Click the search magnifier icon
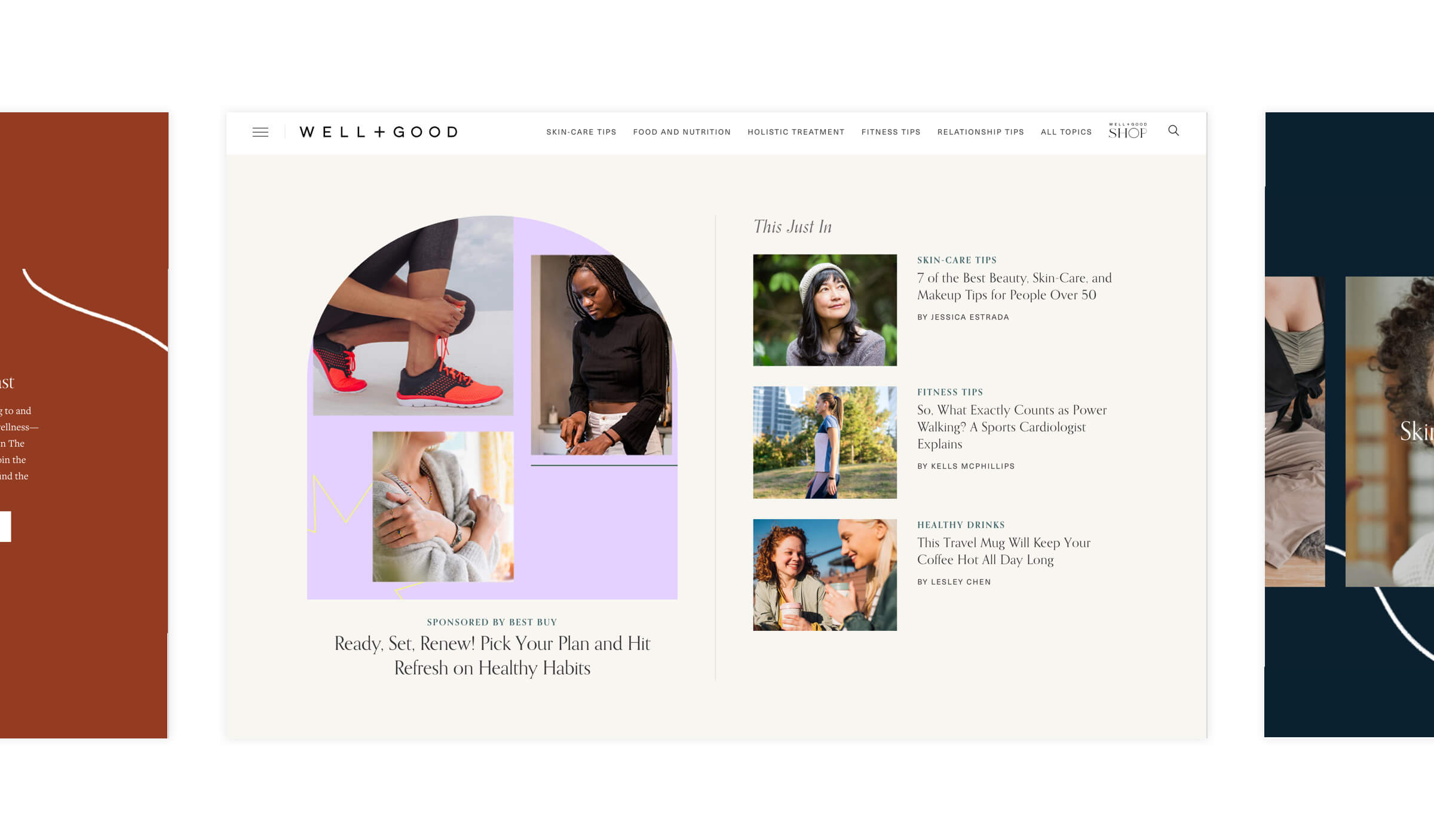 1173,130
